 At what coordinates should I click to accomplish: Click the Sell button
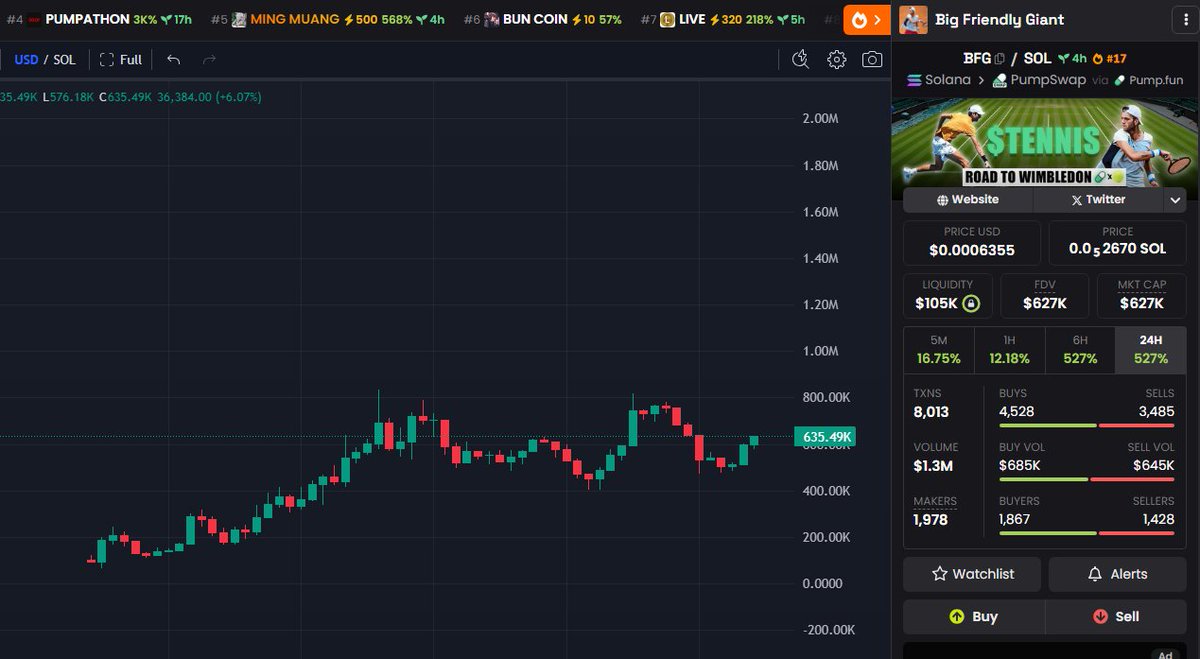pos(1117,616)
